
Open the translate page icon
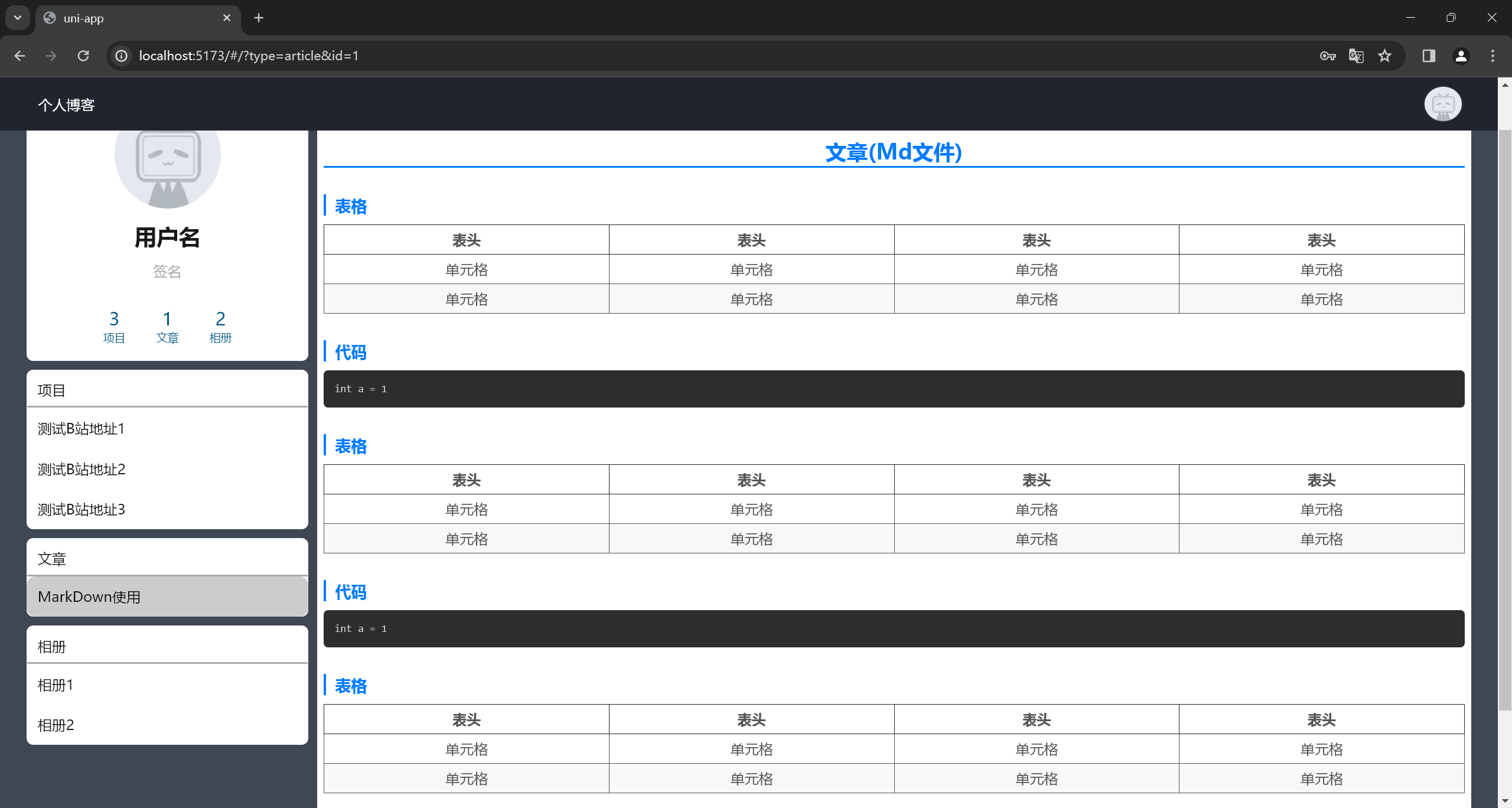click(1356, 56)
